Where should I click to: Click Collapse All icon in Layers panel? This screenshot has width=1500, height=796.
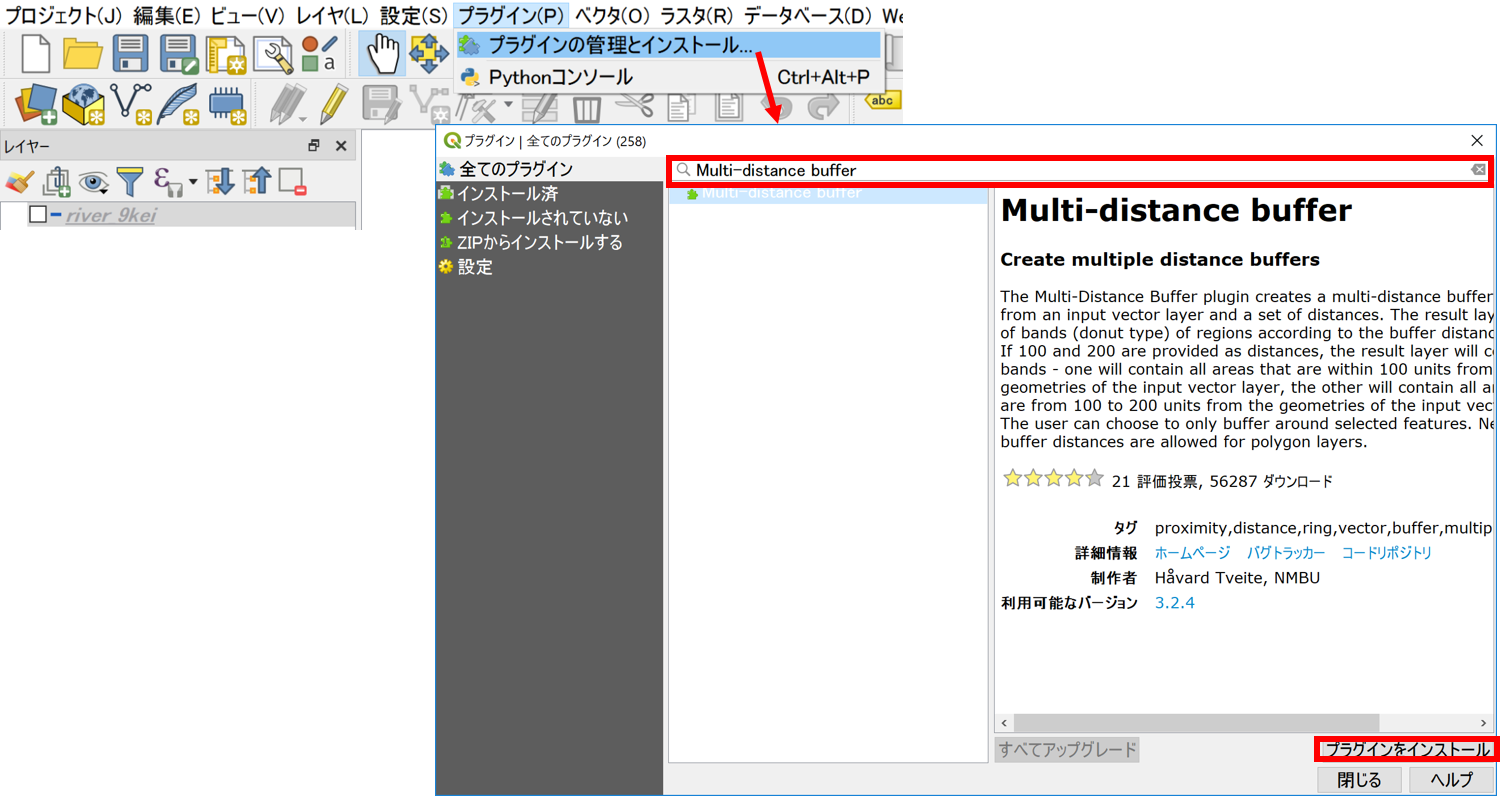point(256,181)
